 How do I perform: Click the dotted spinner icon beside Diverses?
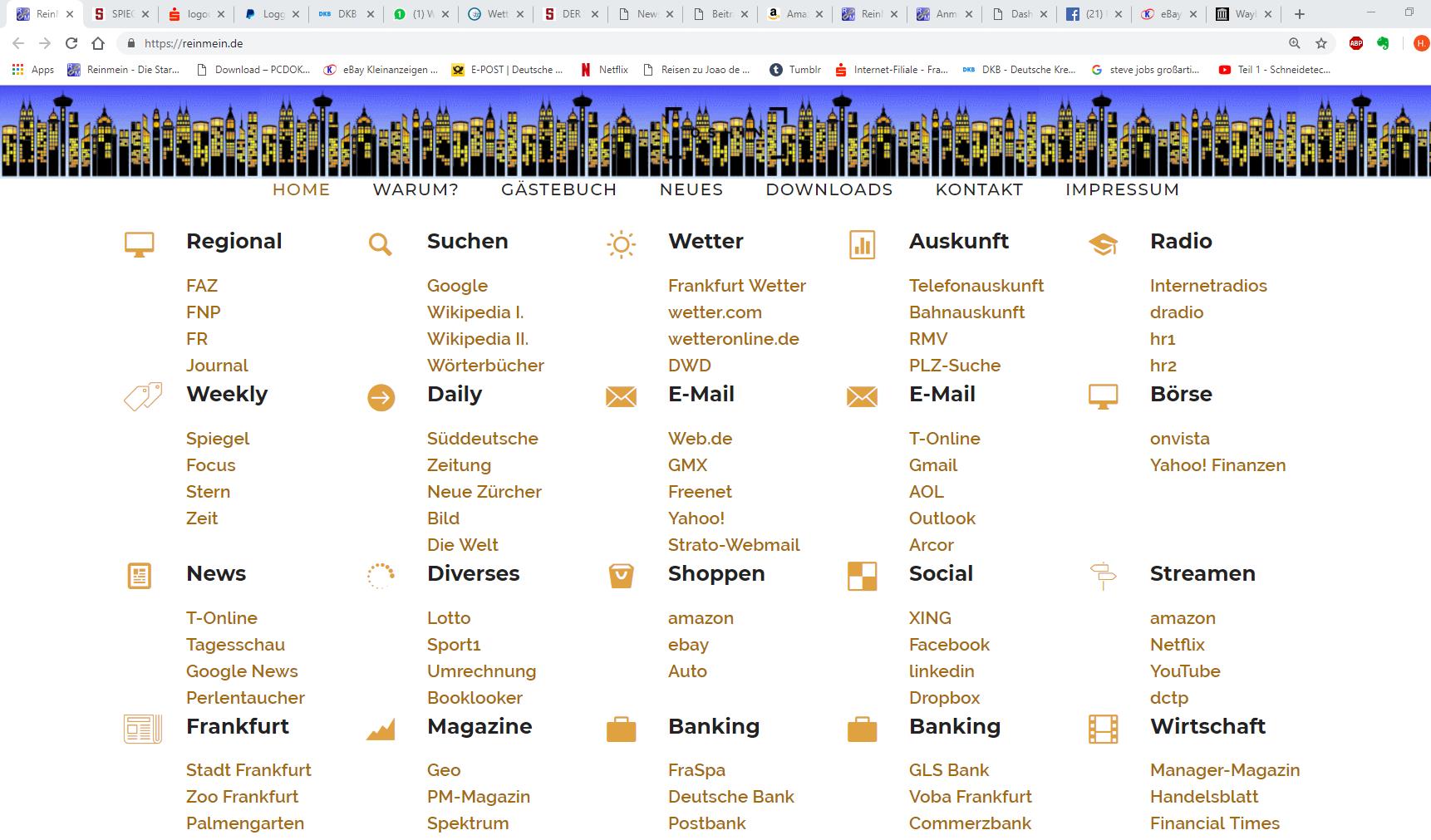(x=381, y=576)
